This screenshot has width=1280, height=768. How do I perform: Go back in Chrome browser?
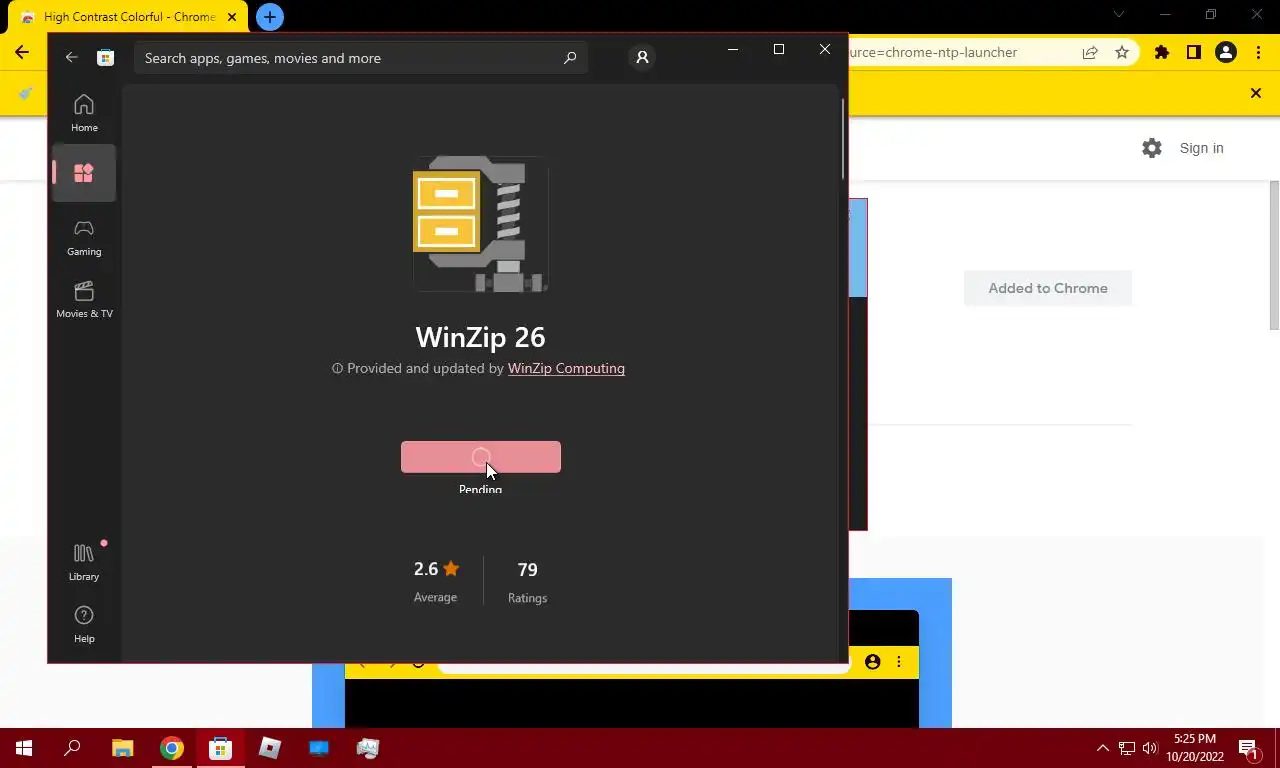point(22,52)
